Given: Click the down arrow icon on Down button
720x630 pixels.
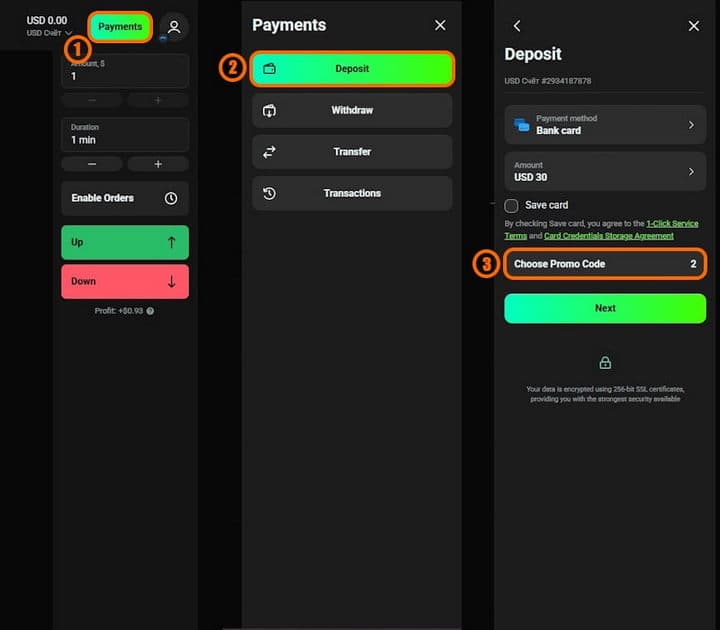Looking at the screenshot, I should (x=171, y=281).
